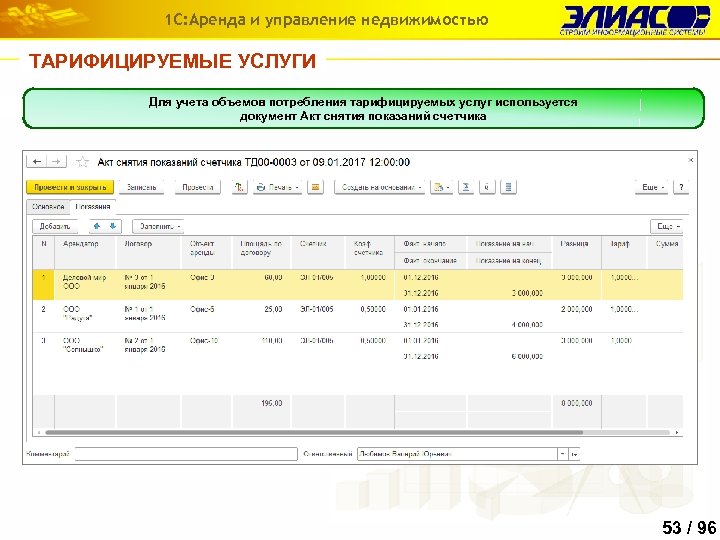Move row down with blue down arrow
This screenshot has width=720, height=540.
tap(113, 226)
